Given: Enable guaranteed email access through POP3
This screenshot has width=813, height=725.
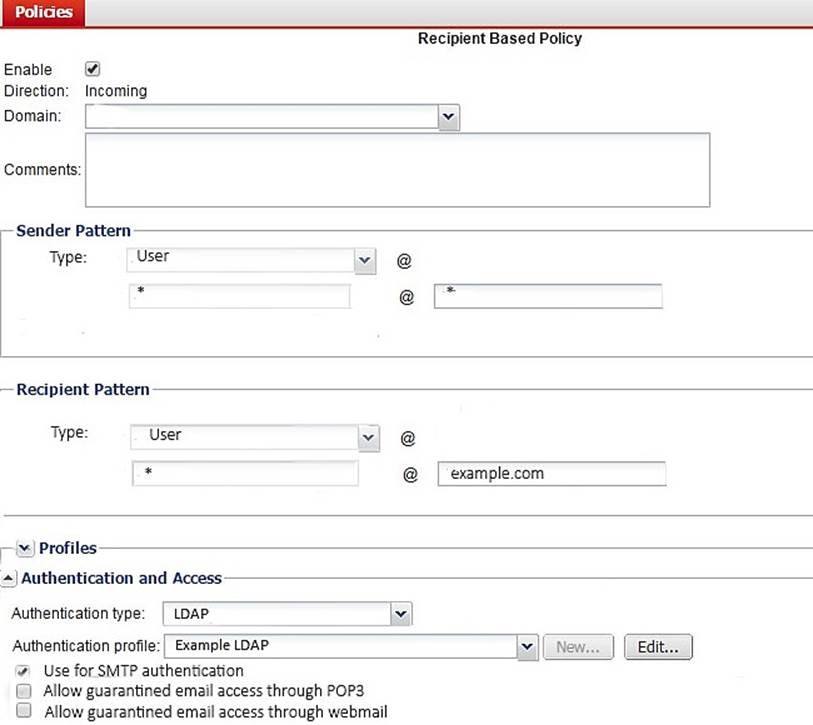Looking at the screenshot, I should [23, 692].
